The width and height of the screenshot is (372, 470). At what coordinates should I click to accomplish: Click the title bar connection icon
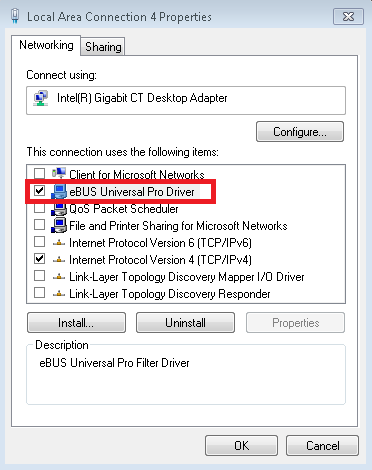15,16
